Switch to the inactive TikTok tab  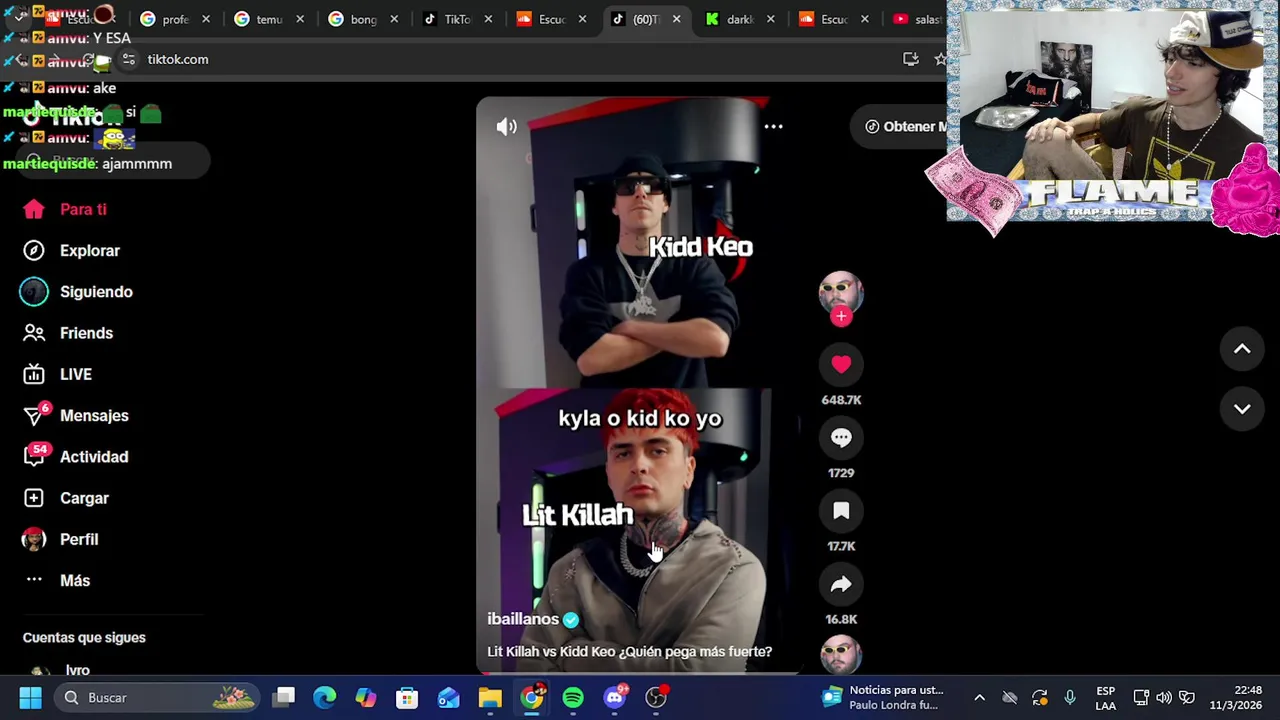click(457, 19)
